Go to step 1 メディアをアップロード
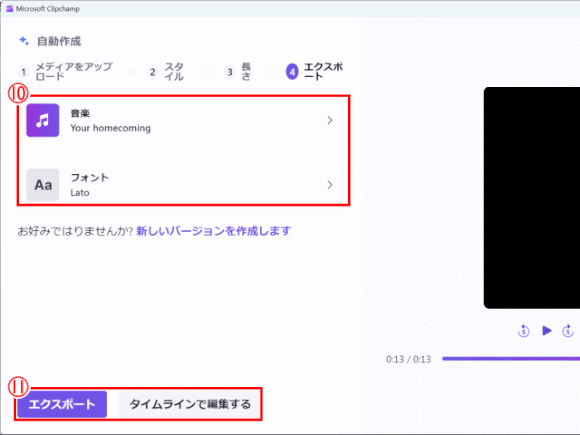 (x=65, y=71)
